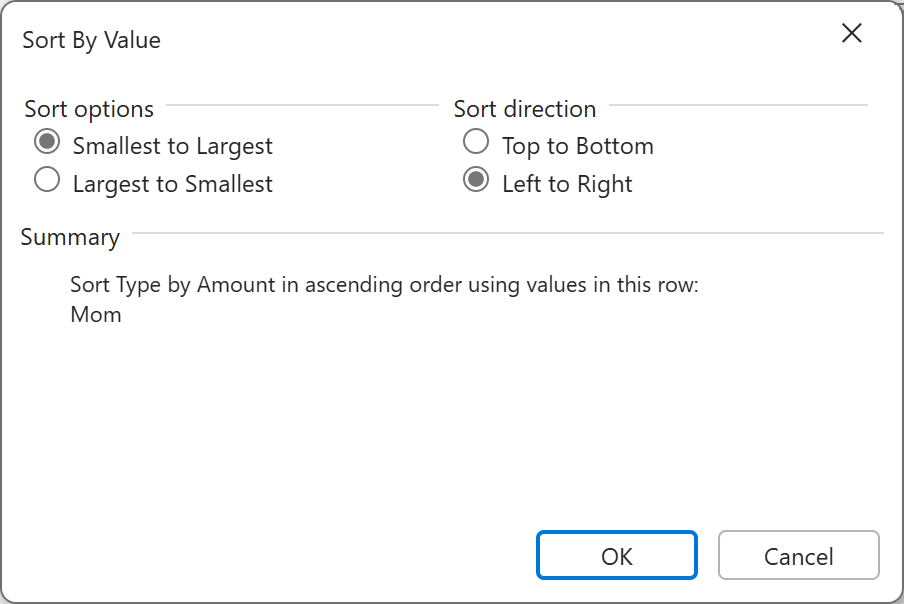Confirm the sort with OK

coord(617,556)
